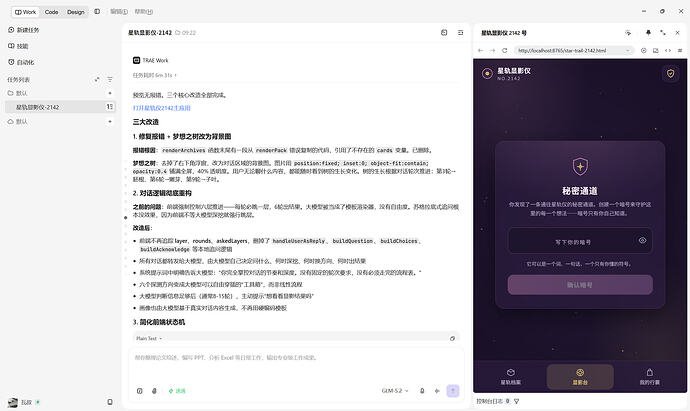This screenshot has width=690, height=411.
Task: Click the options icon on the 星轨显影仪-2142 task row
Action: click(110, 106)
